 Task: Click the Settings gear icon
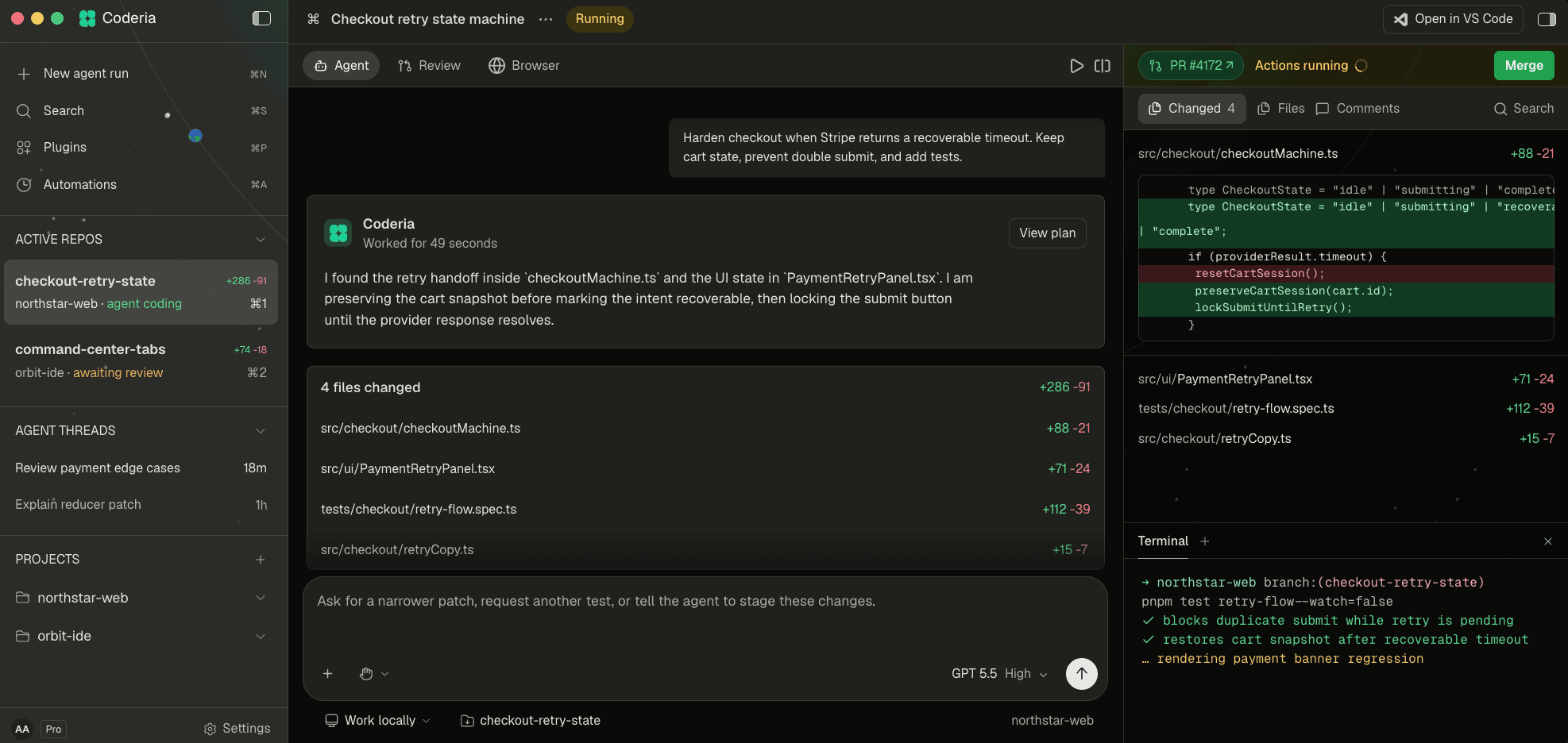[210, 729]
